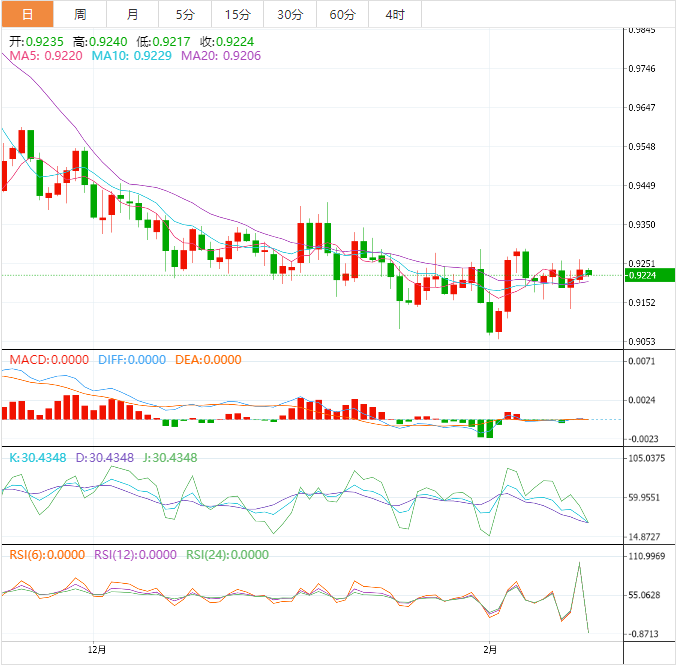Image resolution: width=680 pixels, height=670 pixels.
Task: Switch to the 4时 timeframe tab
Action: pyautogui.click(x=394, y=14)
